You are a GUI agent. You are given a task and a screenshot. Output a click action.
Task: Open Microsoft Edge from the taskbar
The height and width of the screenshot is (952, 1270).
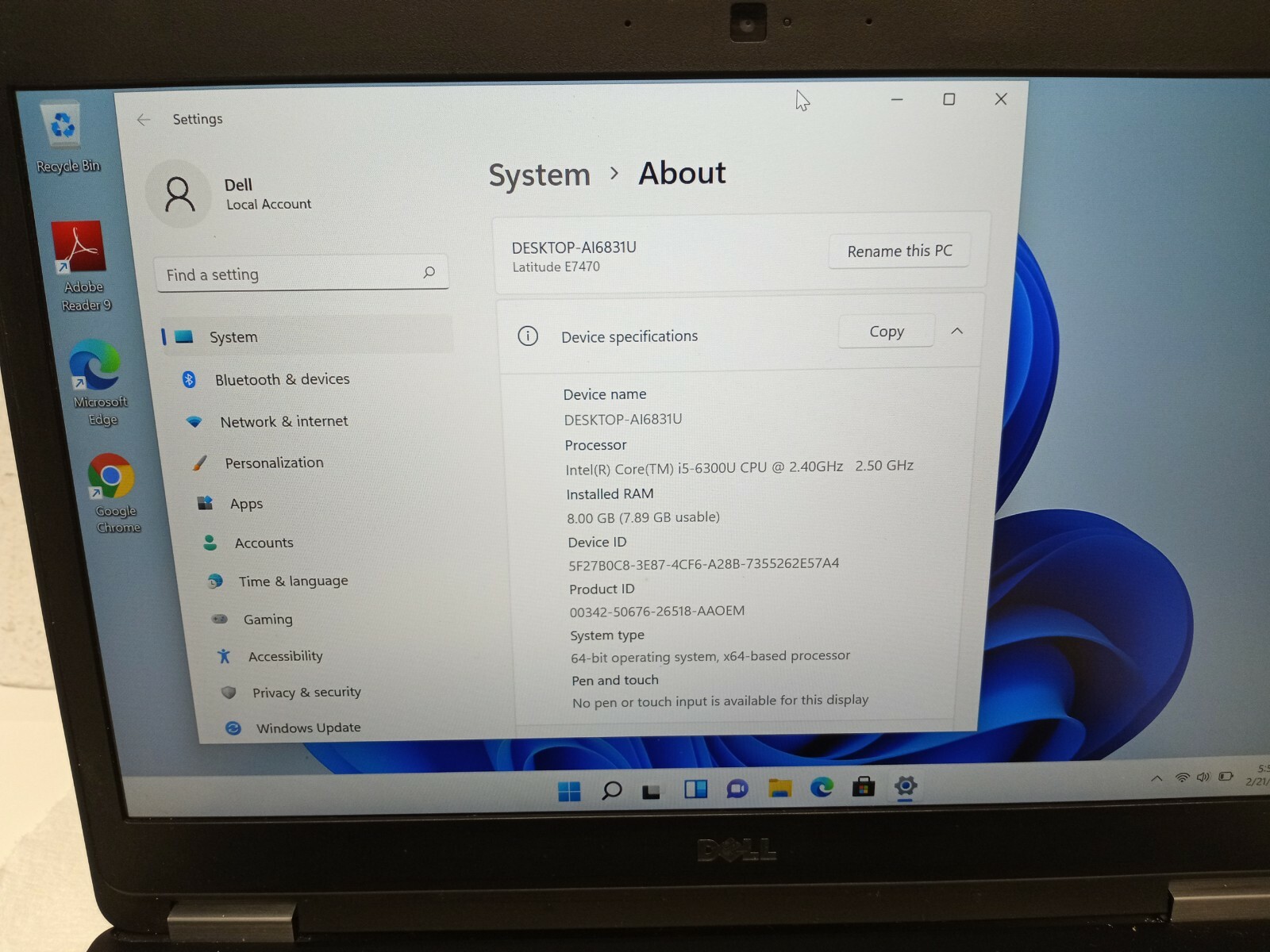click(822, 787)
